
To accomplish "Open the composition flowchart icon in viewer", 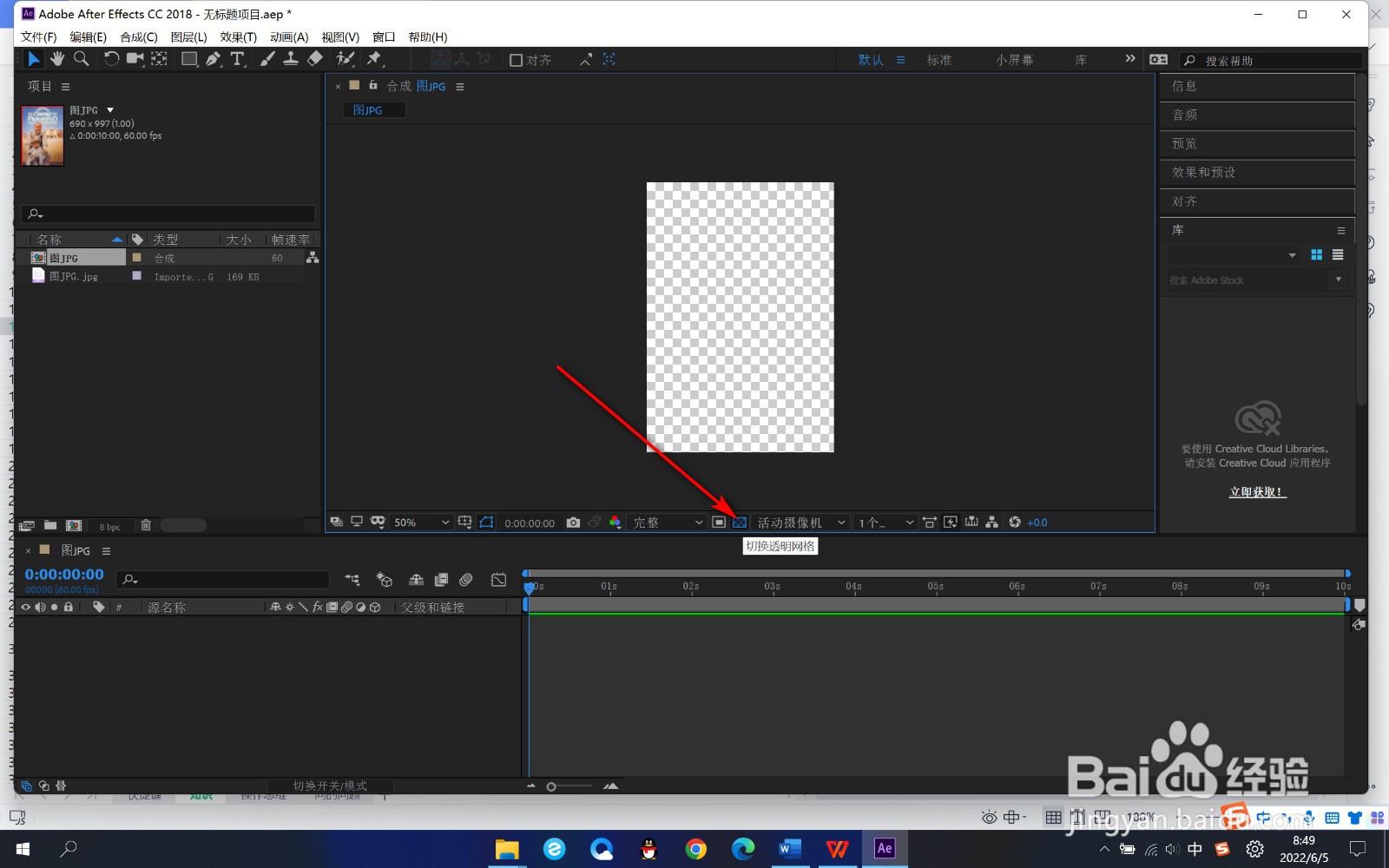I will 991,523.
